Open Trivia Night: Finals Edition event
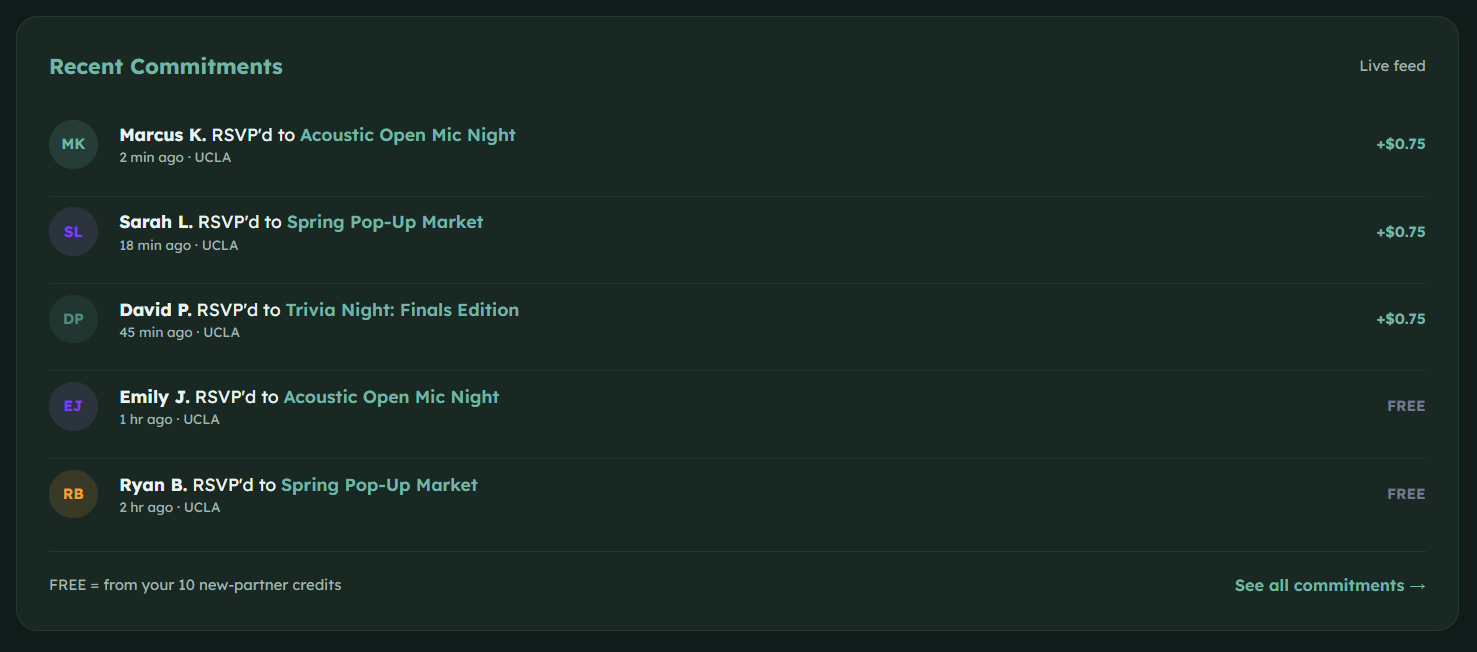 [402, 309]
